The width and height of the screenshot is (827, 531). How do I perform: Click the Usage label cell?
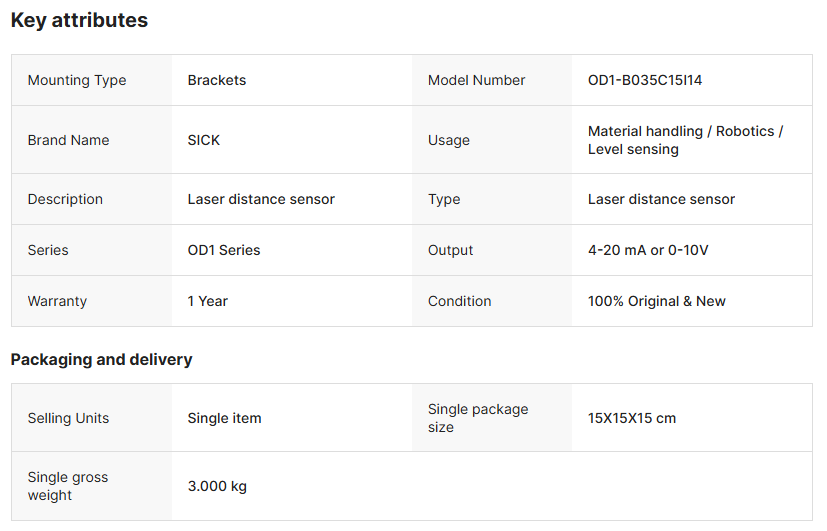click(448, 140)
